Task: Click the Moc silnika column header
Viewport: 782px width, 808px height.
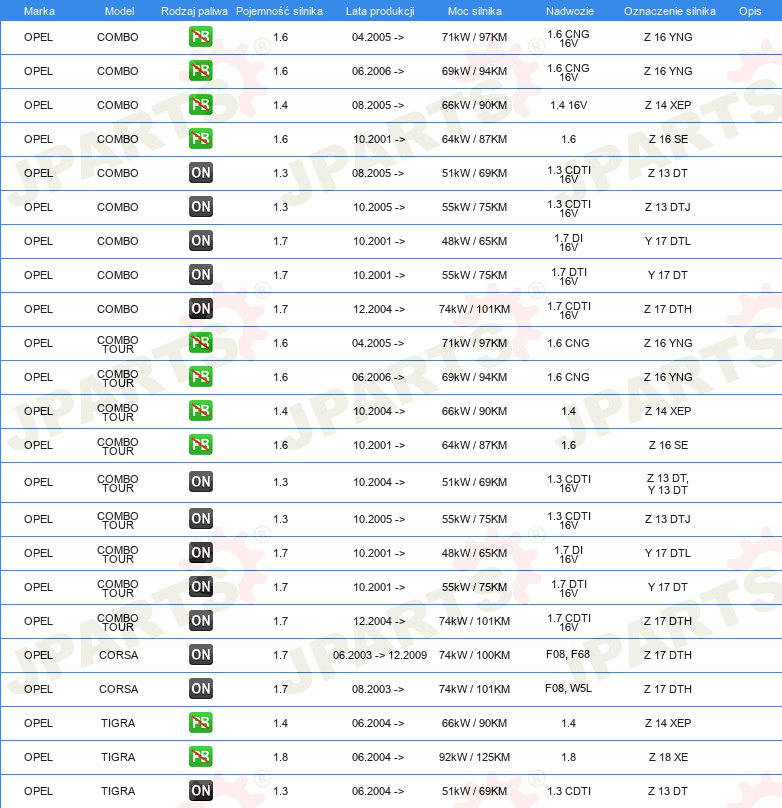Action: pyautogui.click(x=474, y=11)
